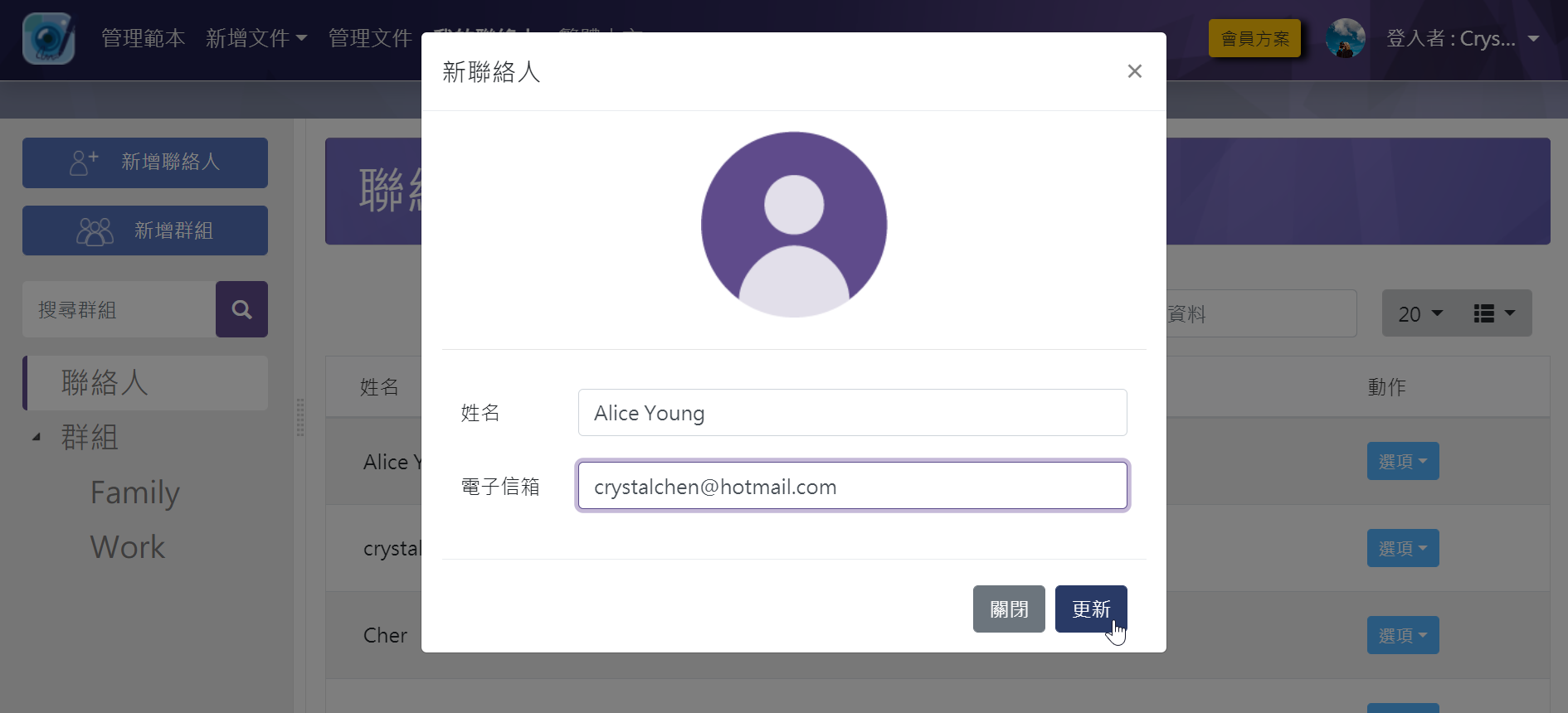Click the magnifier search icon button
Screen dimensions: 1568x713
241,309
